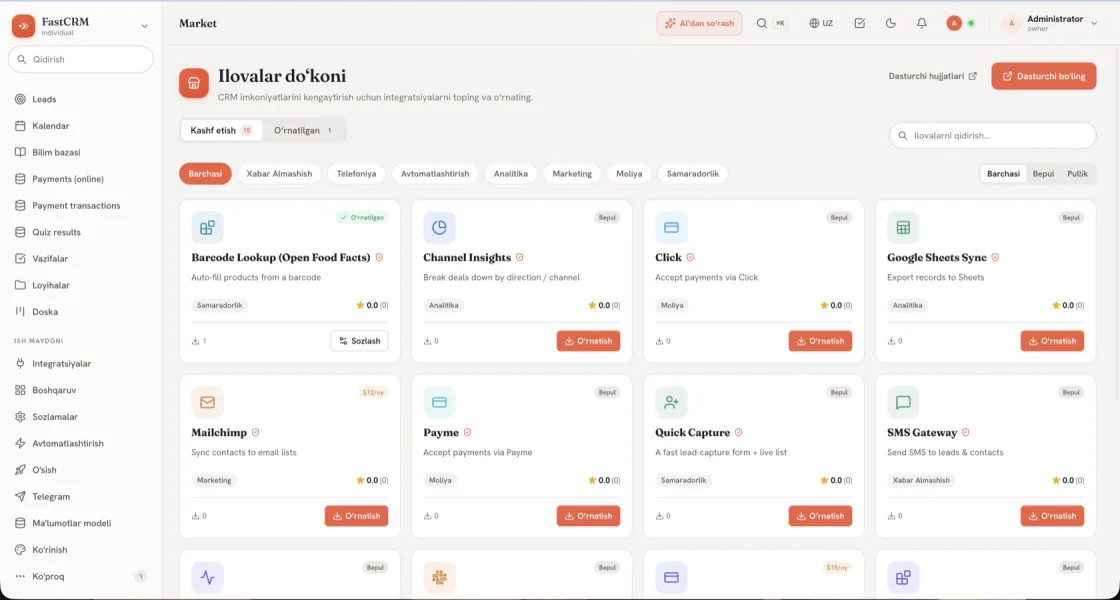Open the tasks checklist icon in header

click(x=860, y=23)
